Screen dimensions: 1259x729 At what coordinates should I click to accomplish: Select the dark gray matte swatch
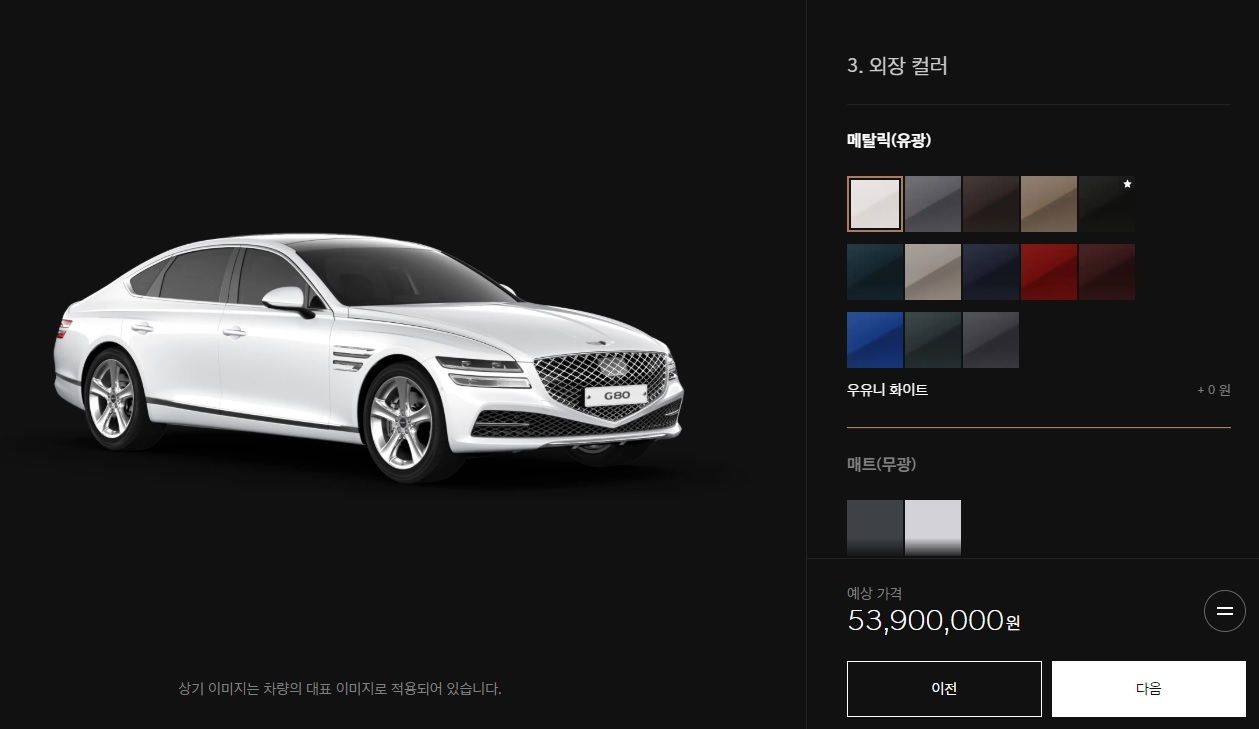(875, 528)
